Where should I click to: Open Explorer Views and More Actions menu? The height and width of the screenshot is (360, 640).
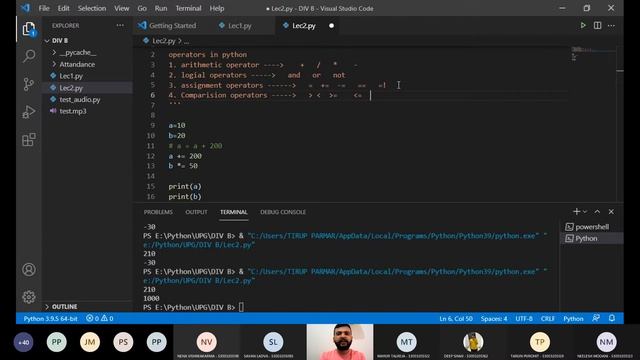120,25
